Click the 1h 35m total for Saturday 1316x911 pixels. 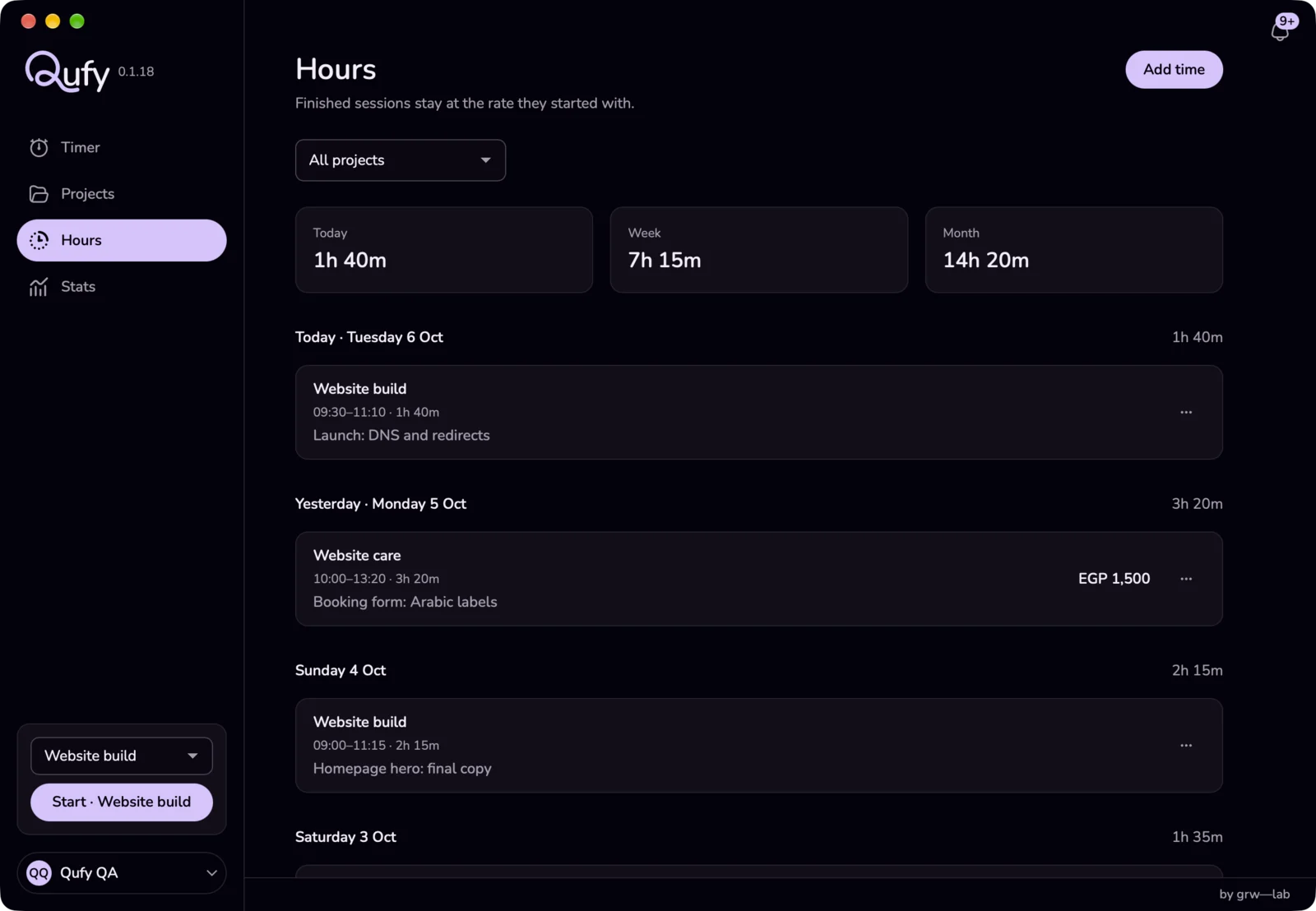[x=1197, y=837]
